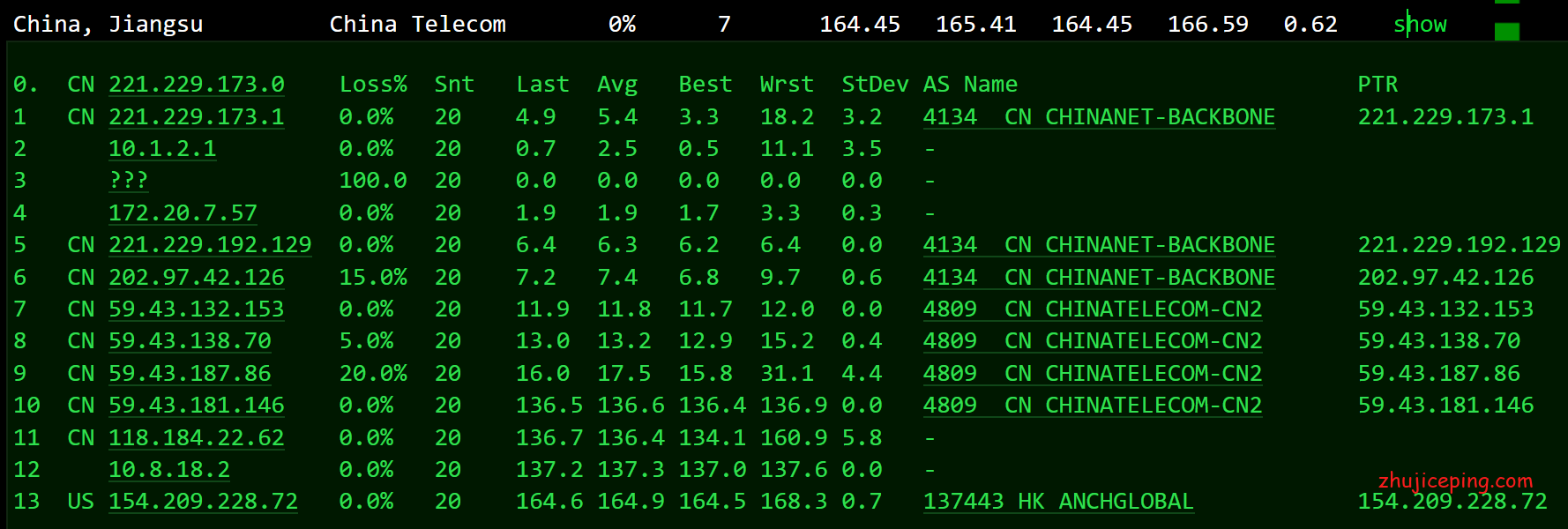
Task: Click underlined 59.43.132.153 link at hop 7
Action: 196,309
